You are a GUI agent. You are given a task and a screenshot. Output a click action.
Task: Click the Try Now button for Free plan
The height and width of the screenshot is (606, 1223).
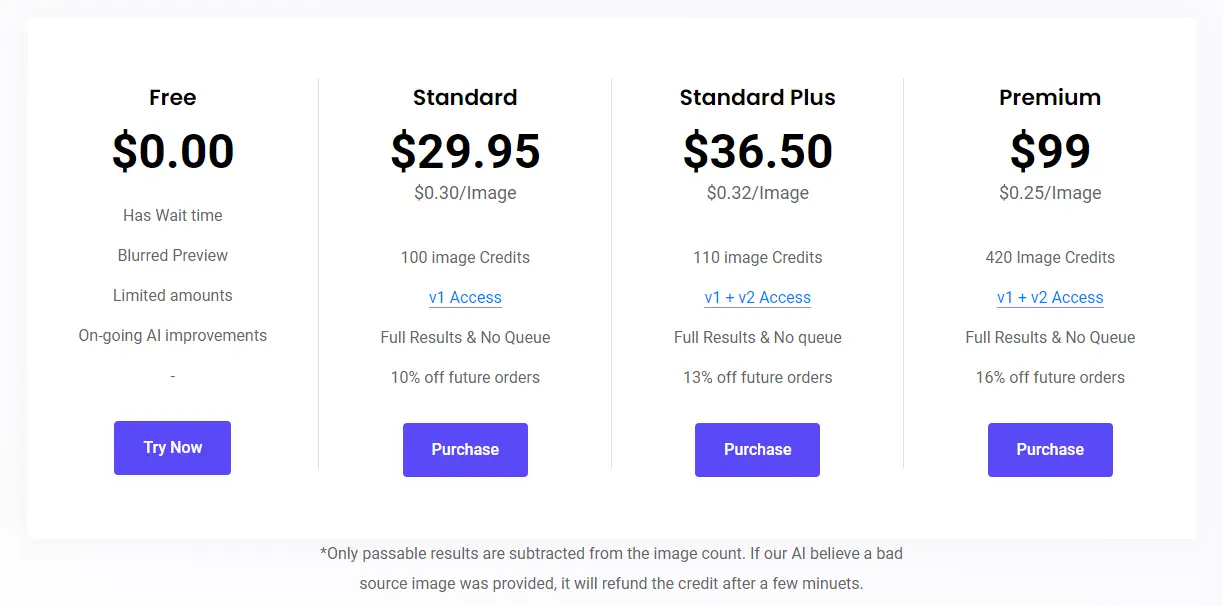click(172, 447)
